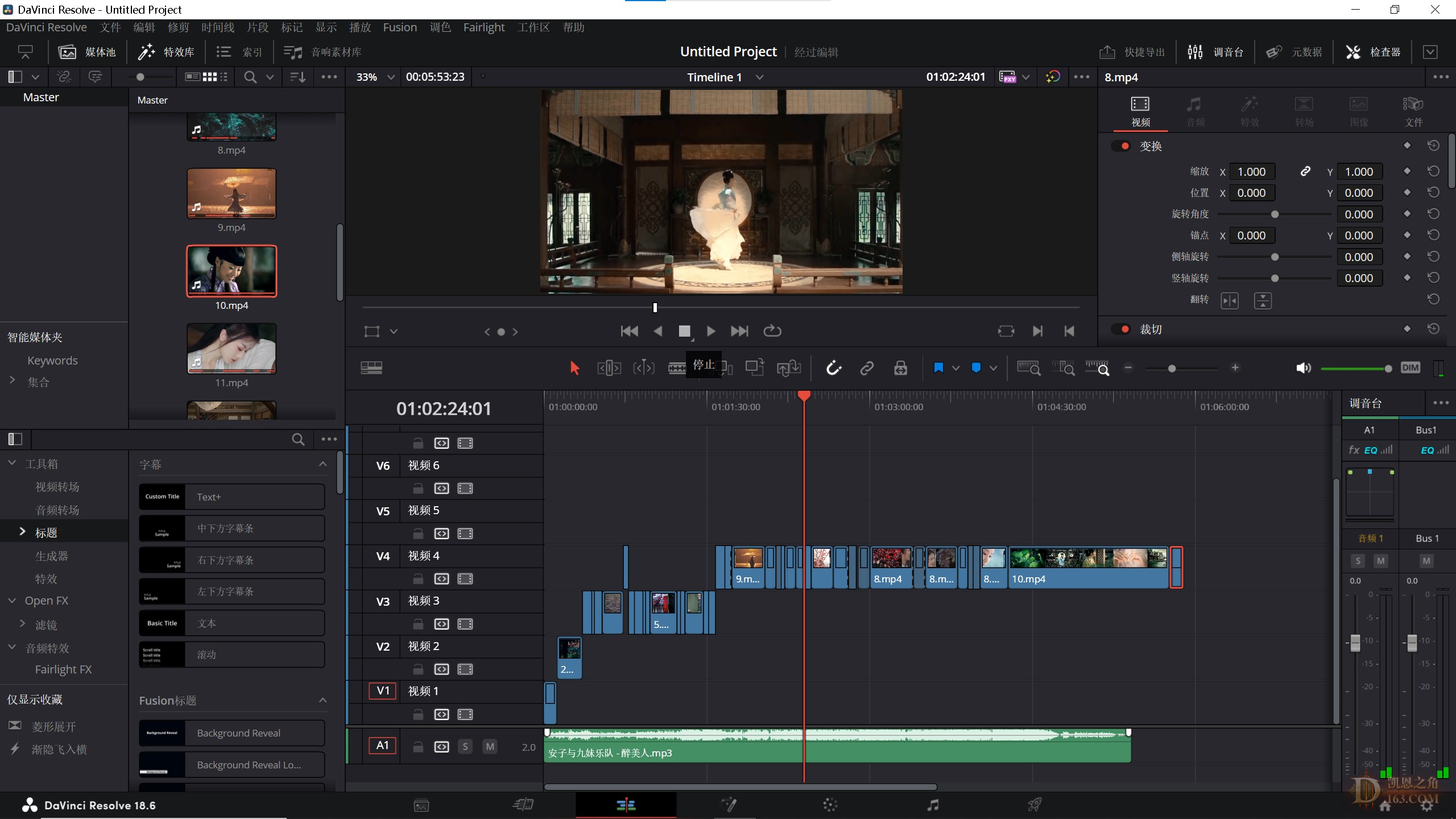Screen dimensions: 1456x819
Task: Toggle the Inspector (检查器) panel
Action: 1373,52
